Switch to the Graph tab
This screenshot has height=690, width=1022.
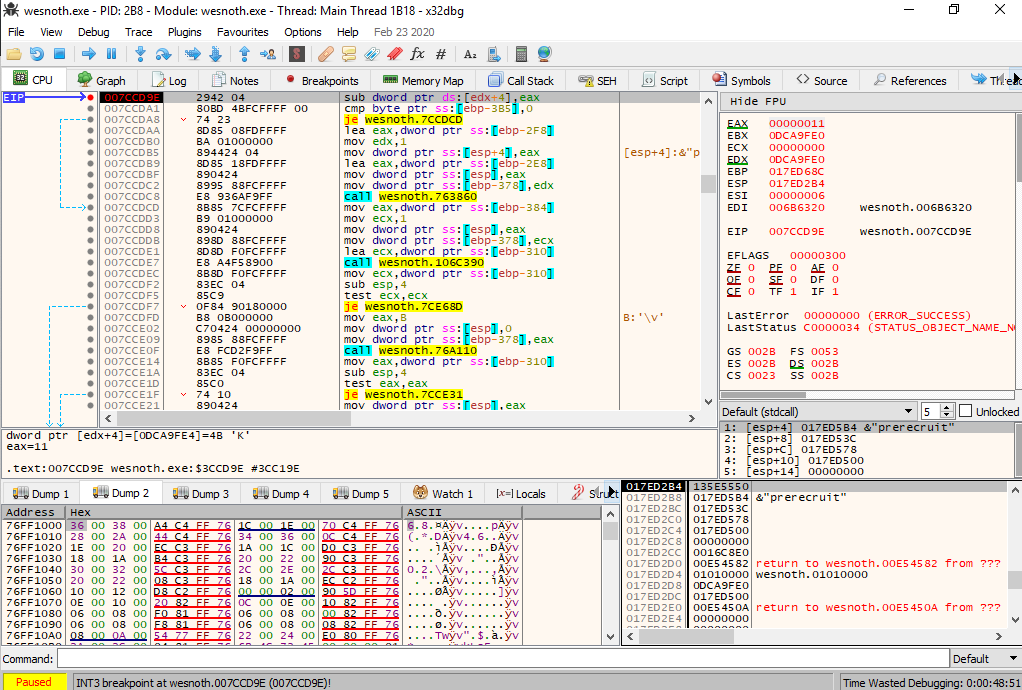point(102,81)
